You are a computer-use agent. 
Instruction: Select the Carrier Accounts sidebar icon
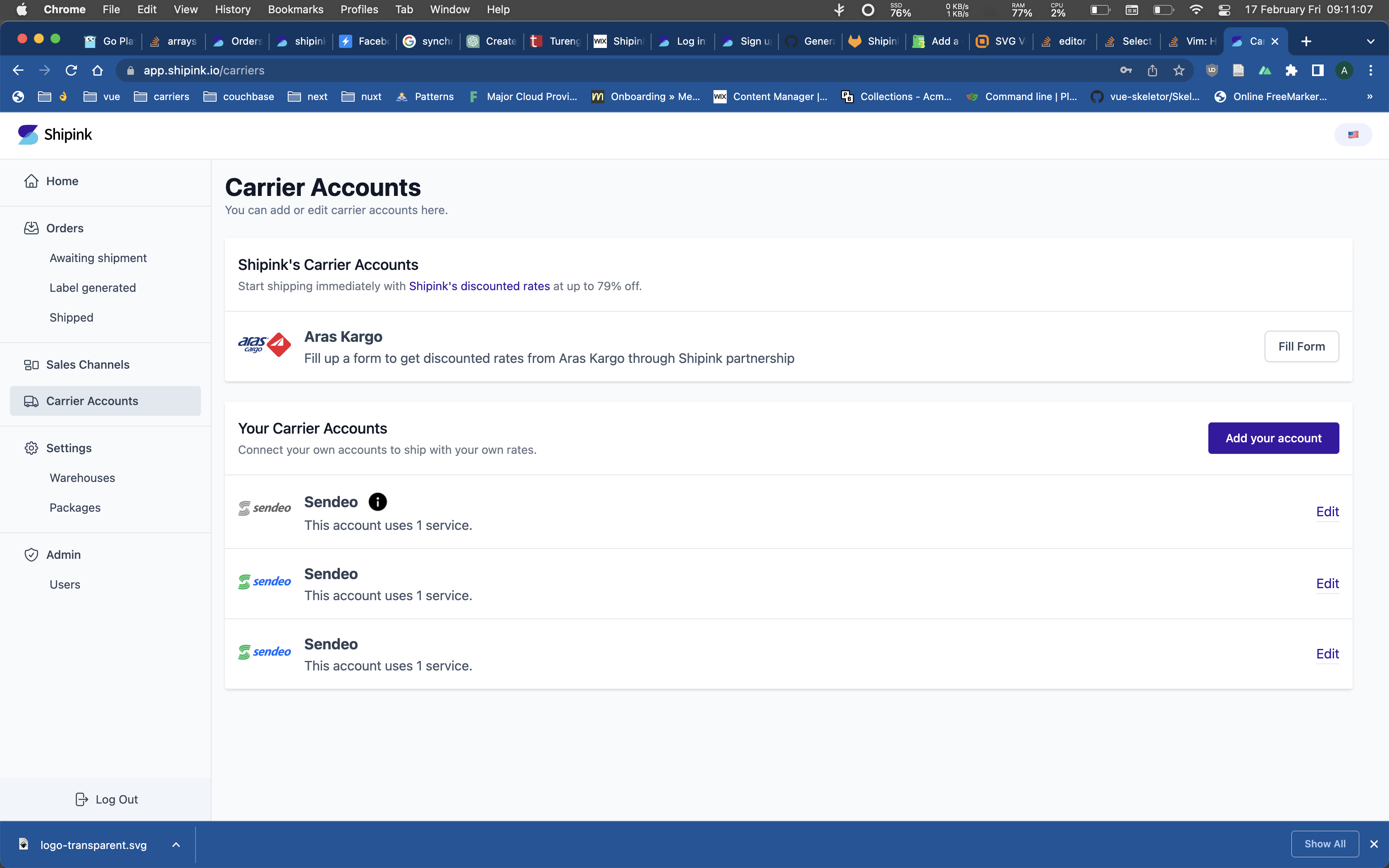(31, 401)
